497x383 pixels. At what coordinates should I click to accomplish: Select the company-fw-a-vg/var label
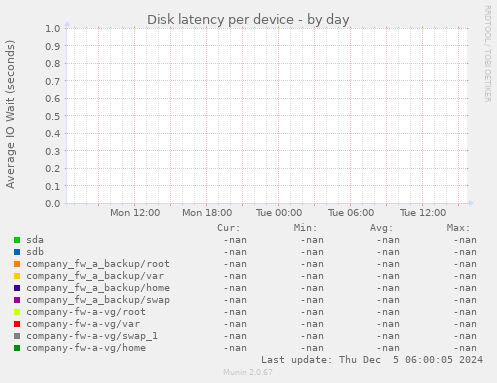point(83,324)
